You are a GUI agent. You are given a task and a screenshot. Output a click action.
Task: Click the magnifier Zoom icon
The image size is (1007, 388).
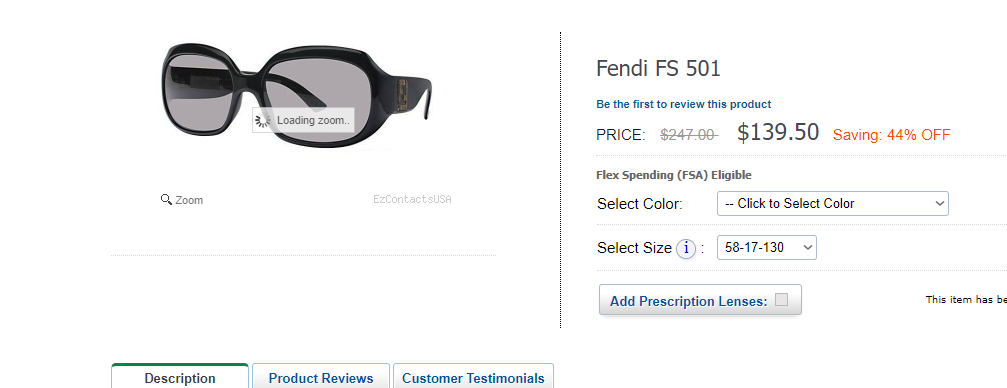tap(166, 199)
